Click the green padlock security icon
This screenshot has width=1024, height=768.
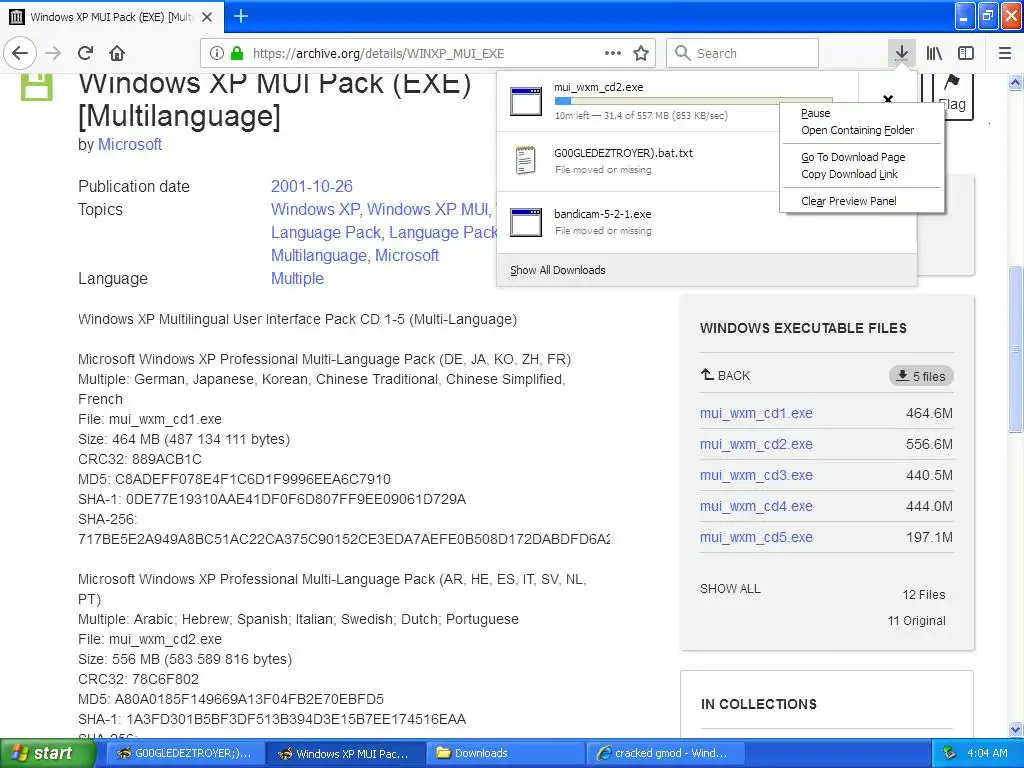coord(237,53)
